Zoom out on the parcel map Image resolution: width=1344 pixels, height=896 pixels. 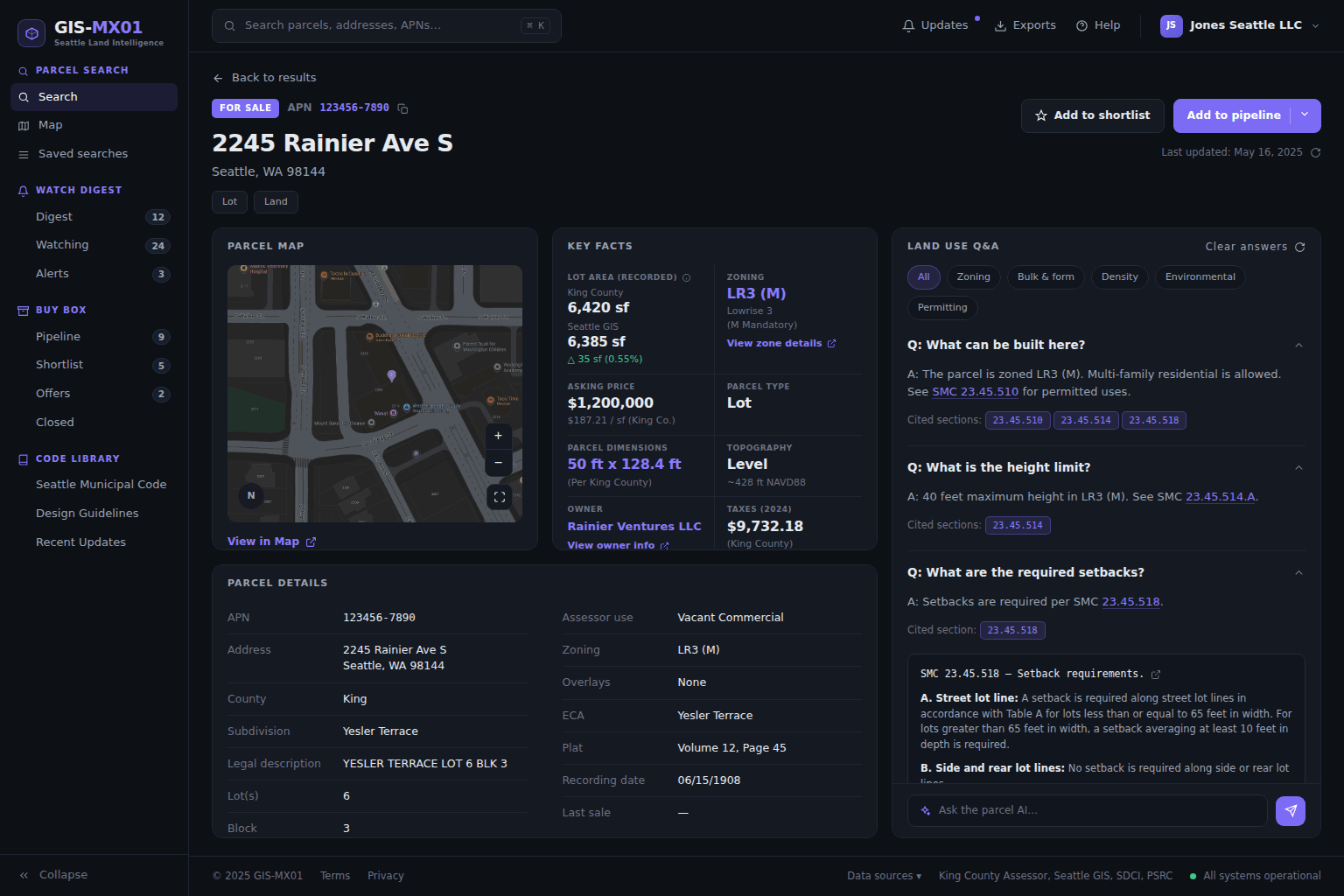coord(499,462)
